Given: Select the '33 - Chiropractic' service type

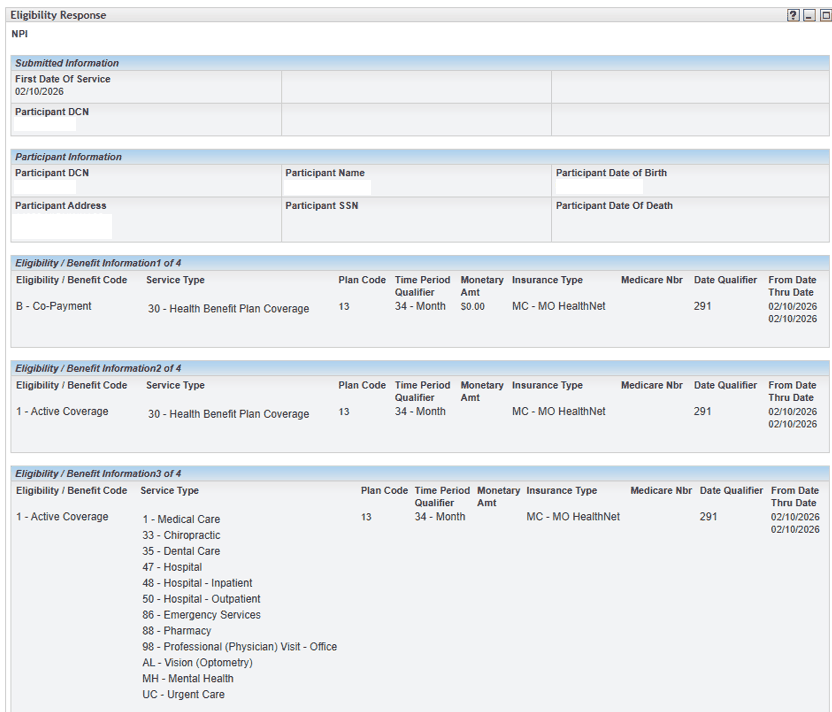Looking at the screenshot, I should (181, 535).
